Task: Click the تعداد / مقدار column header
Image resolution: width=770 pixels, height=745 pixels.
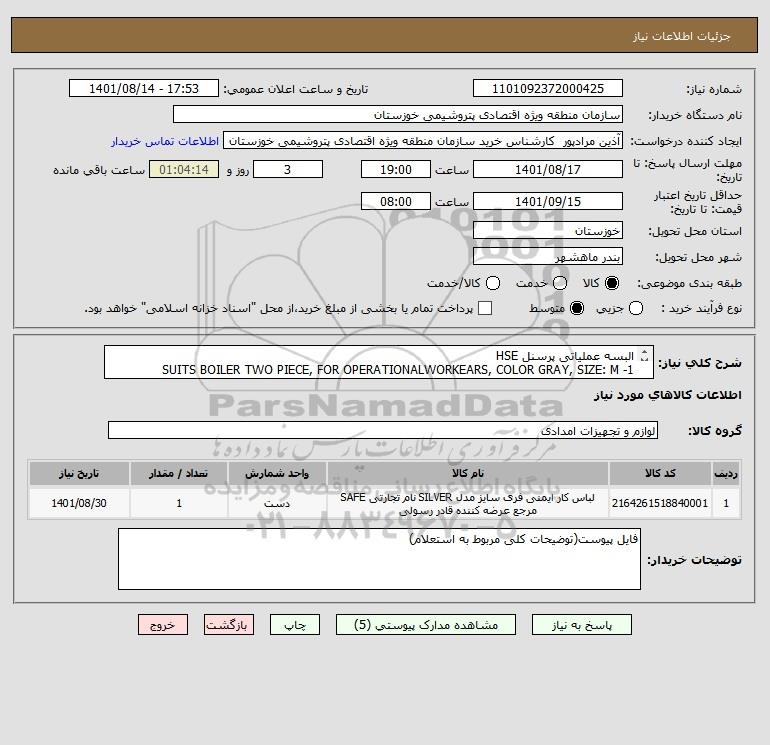Action: (179, 473)
